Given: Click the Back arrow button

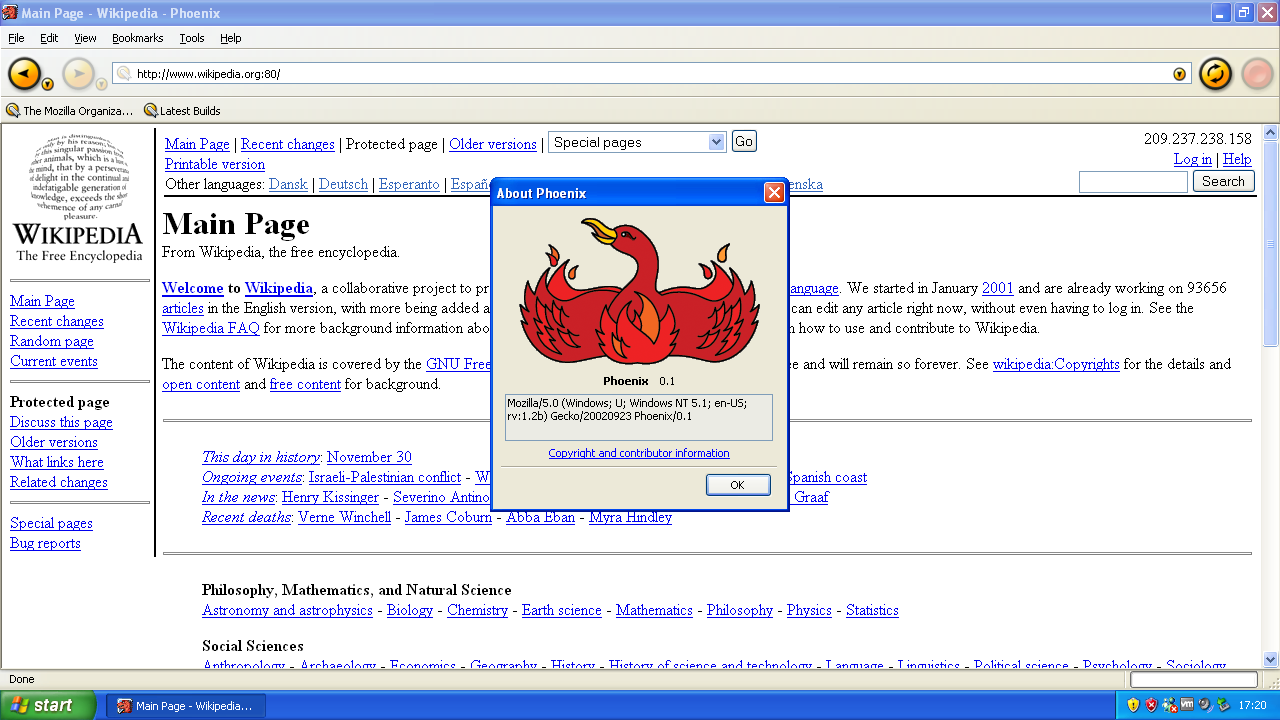Looking at the screenshot, I should click(x=24, y=73).
